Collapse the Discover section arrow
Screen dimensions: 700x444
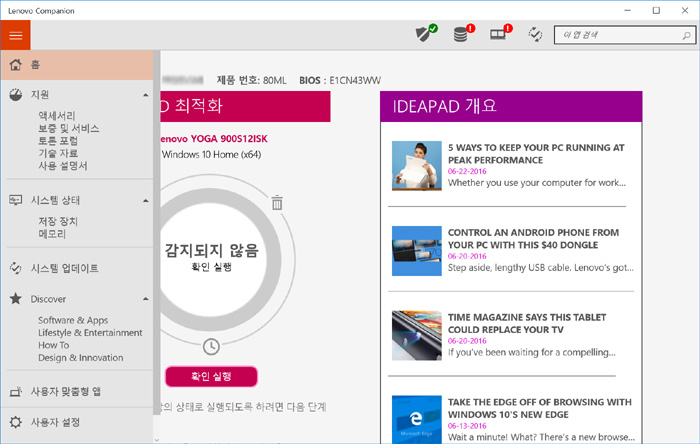click(146, 299)
